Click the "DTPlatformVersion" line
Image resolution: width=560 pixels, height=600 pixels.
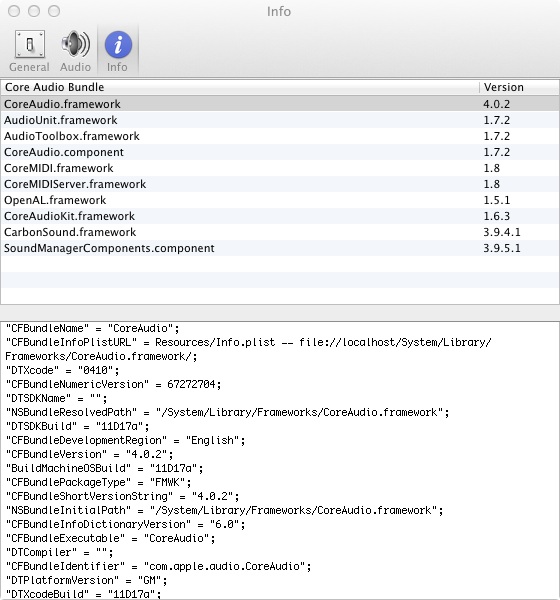[87, 580]
